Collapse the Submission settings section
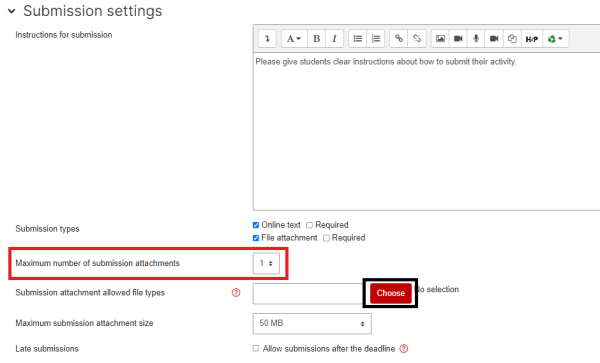600x363 pixels. (x=12, y=11)
